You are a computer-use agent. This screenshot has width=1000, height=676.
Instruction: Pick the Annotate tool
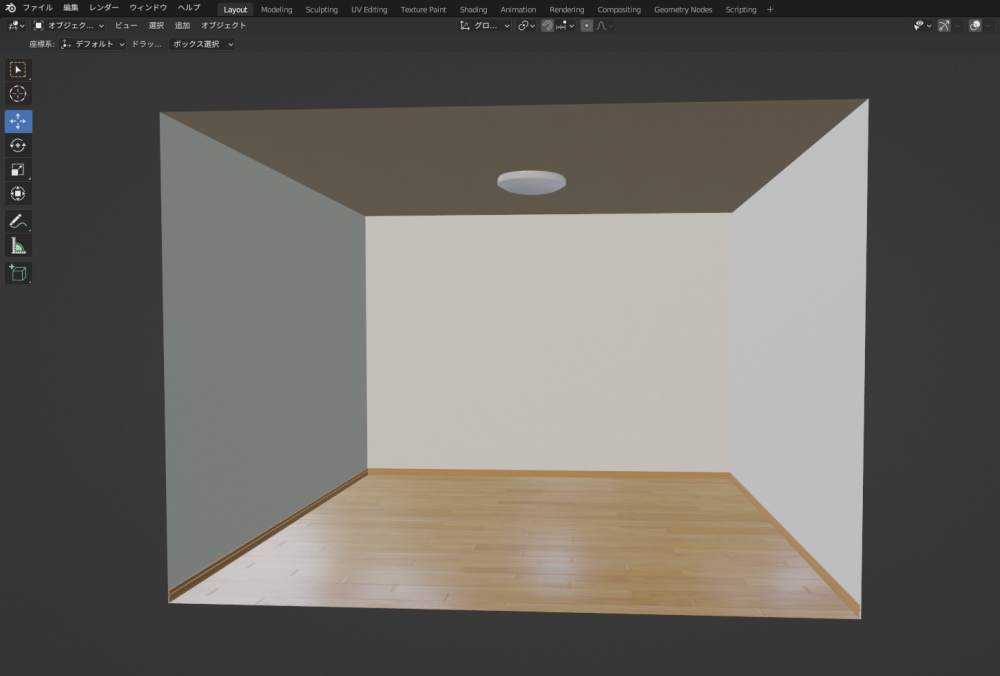click(18, 221)
